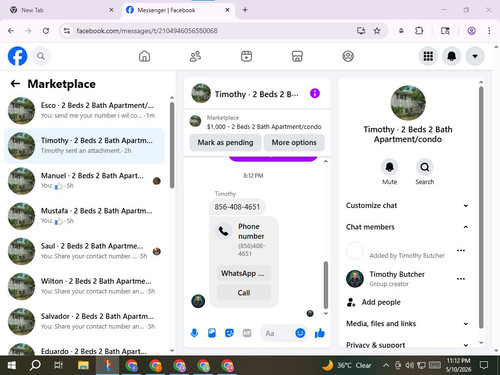This screenshot has height=375, width=500.
Task: Open the Facebook search magnifier icon
Action: pyautogui.click(x=41, y=56)
